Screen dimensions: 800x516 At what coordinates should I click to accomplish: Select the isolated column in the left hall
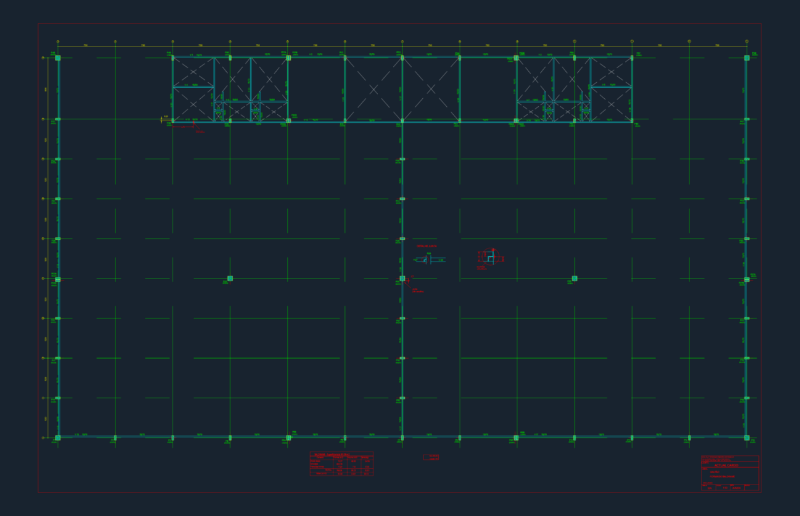click(230, 279)
